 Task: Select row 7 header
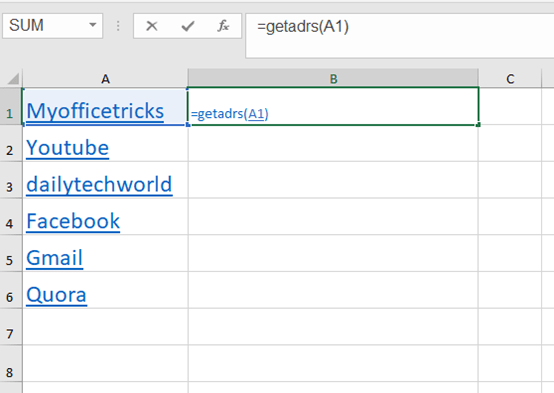tap(11, 327)
